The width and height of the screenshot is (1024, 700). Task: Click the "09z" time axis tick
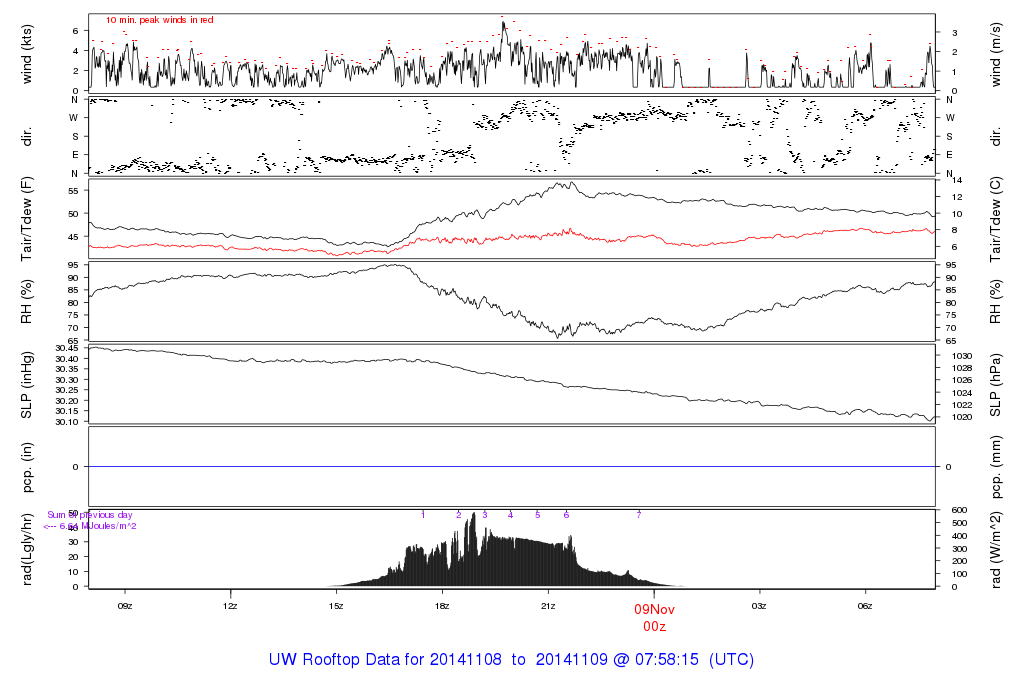click(125, 606)
